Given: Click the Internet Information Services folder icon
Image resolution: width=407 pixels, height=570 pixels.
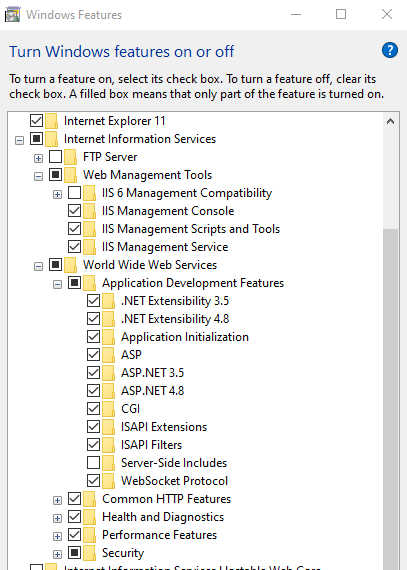Looking at the screenshot, I should point(52,139).
